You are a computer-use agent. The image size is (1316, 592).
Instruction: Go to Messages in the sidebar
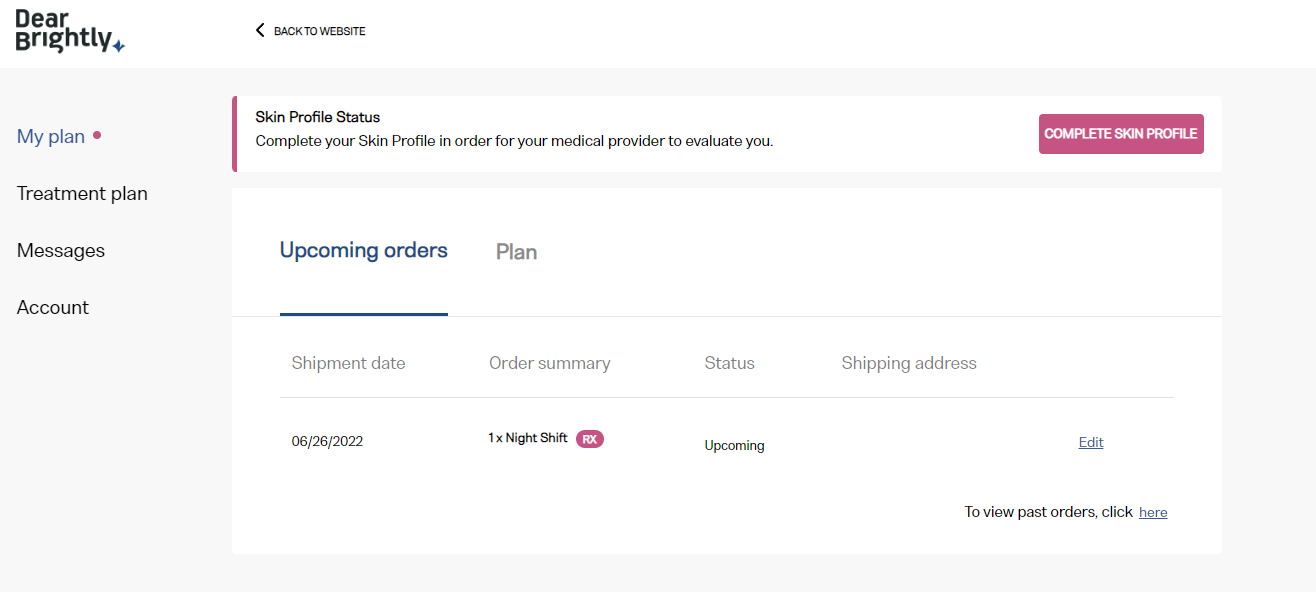pyautogui.click(x=61, y=250)
